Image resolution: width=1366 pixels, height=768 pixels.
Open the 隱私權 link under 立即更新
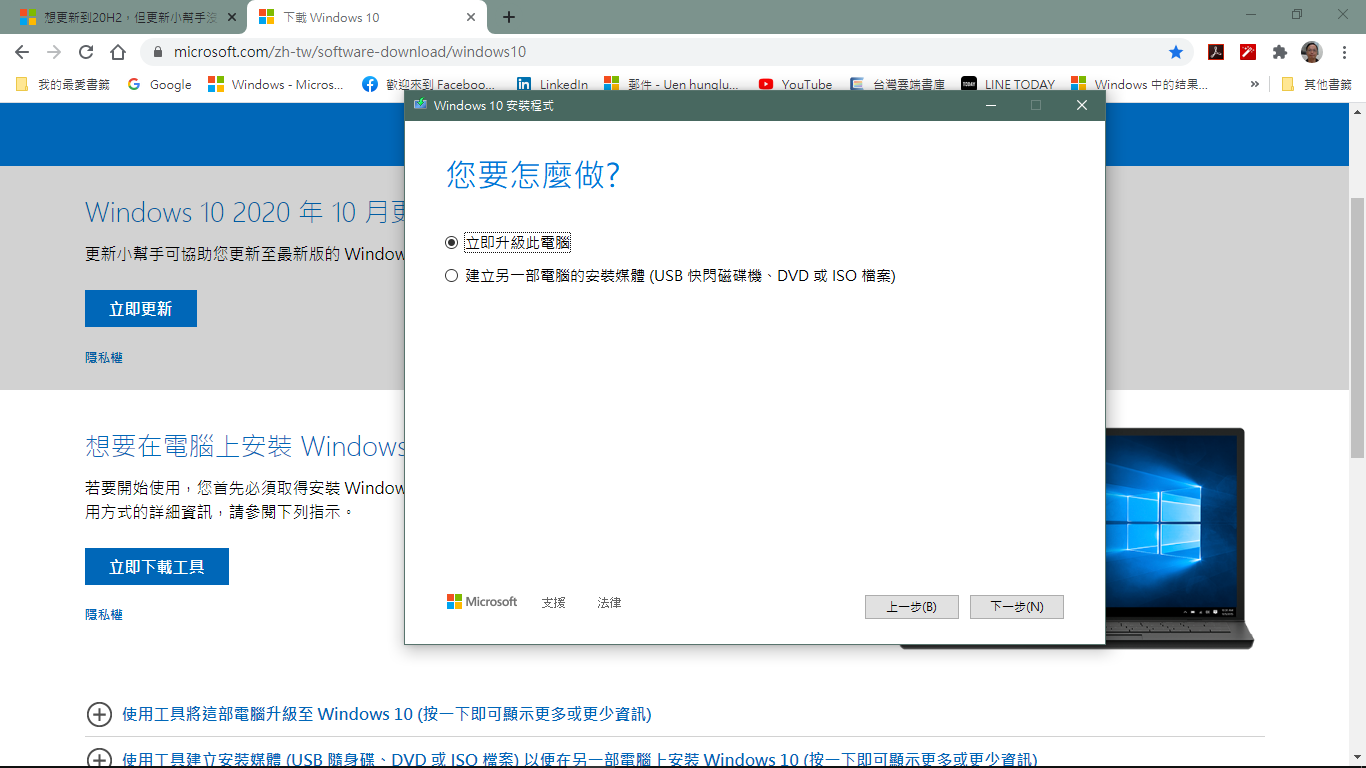pos(104,357)
